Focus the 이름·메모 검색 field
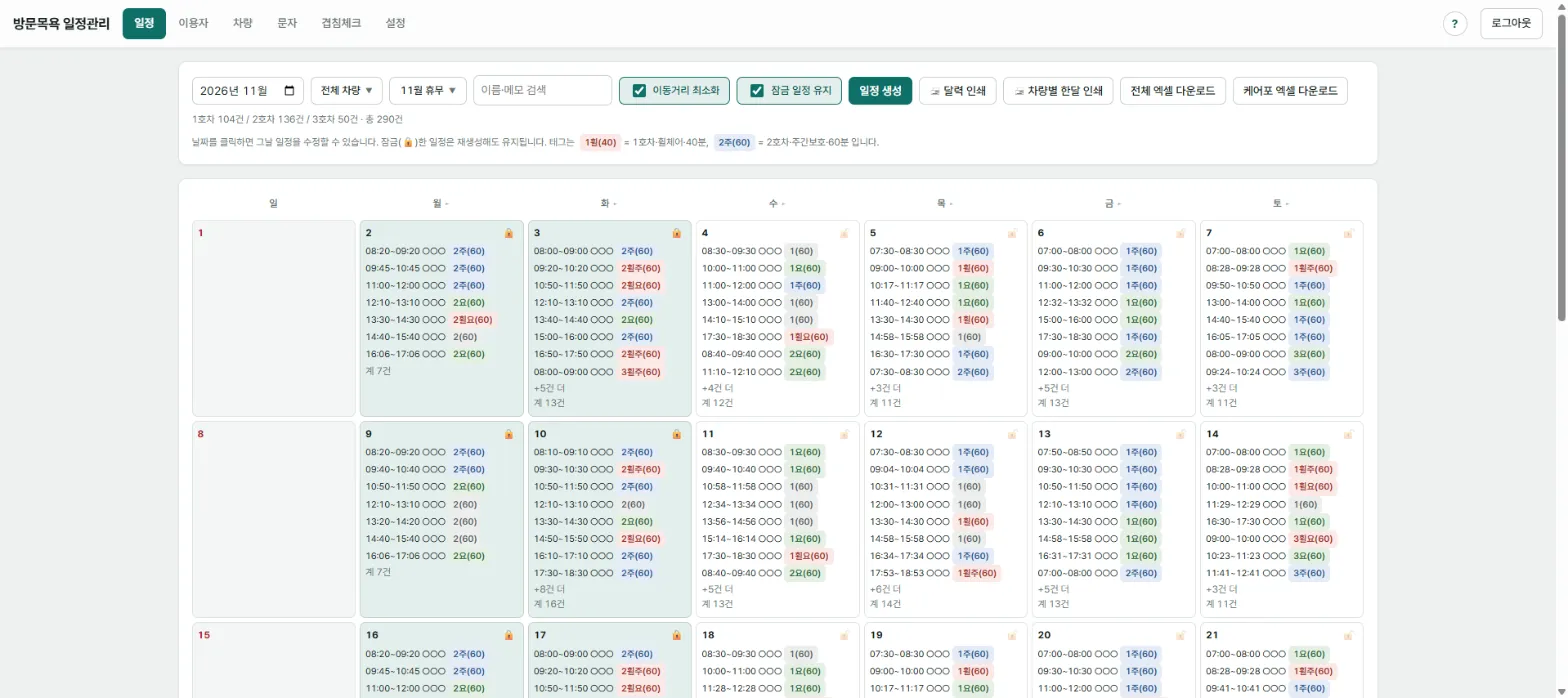1568x698 pixels. tap(542, 91)
